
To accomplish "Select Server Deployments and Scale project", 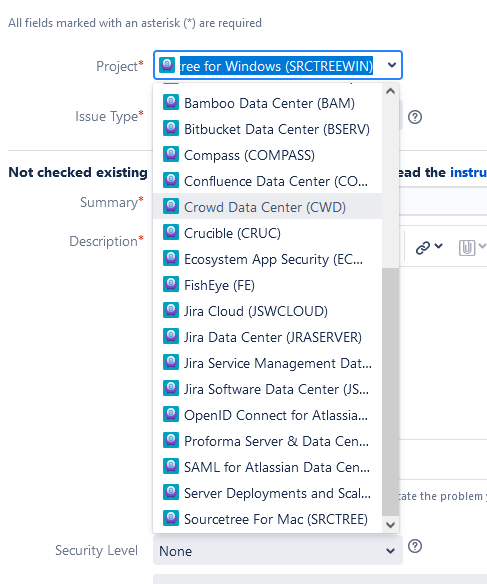I will point(267,493).
